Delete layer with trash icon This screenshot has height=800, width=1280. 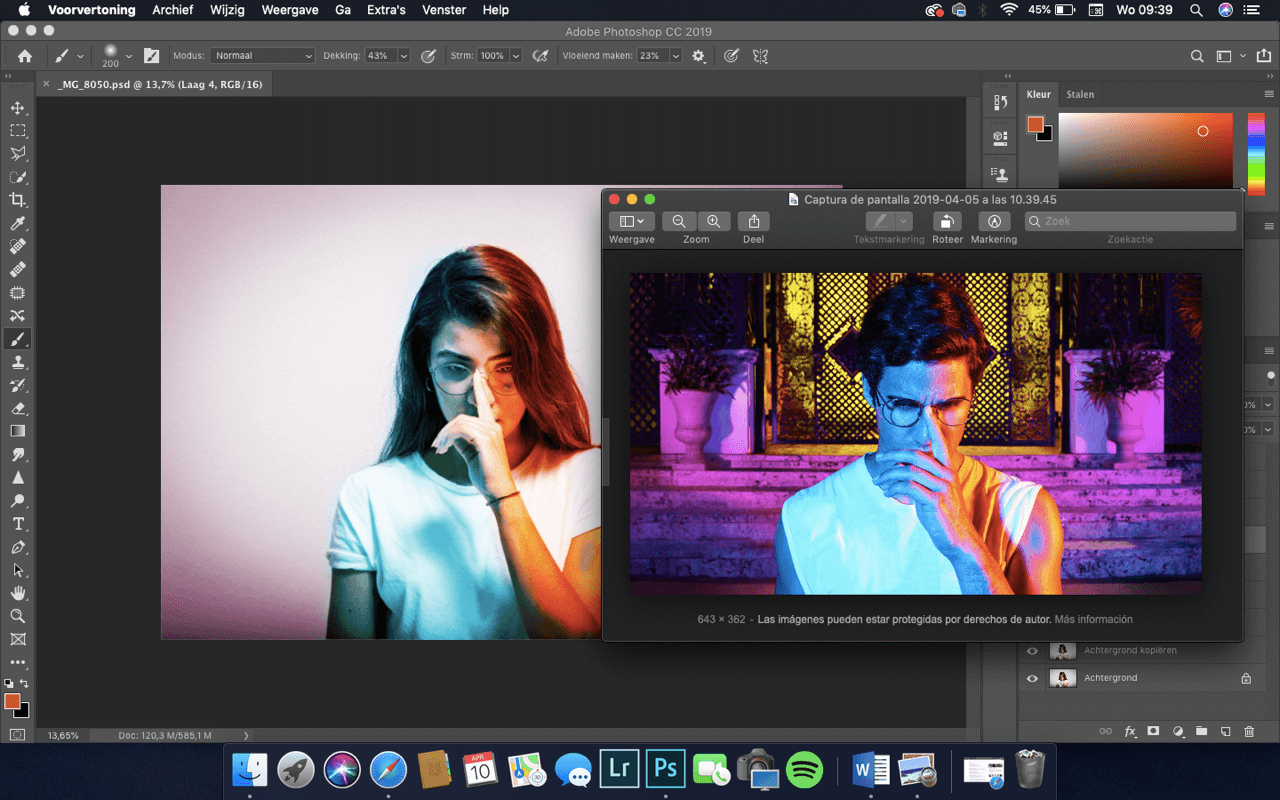(x=1249, y=732)
